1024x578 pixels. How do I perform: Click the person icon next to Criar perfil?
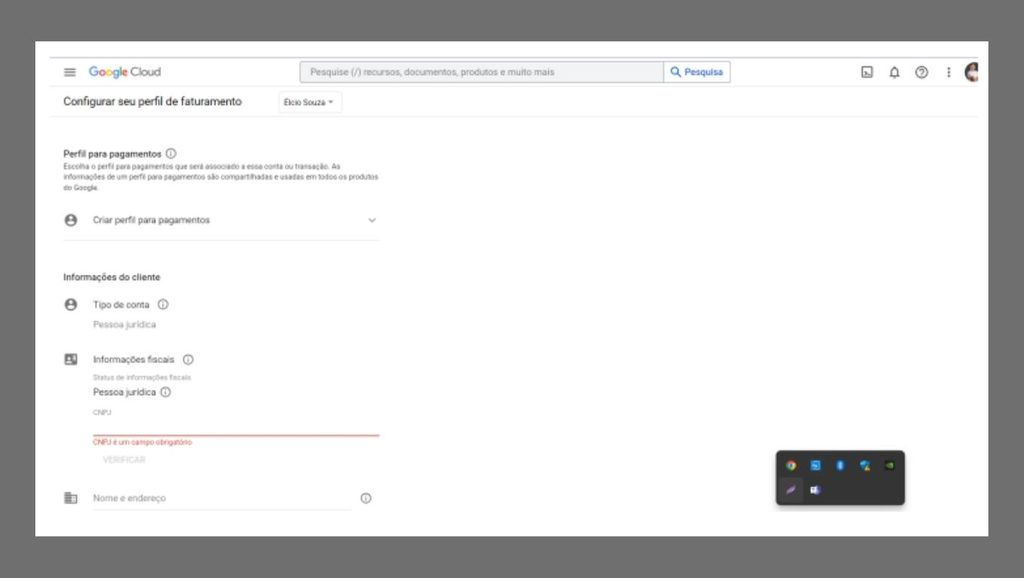71,220
